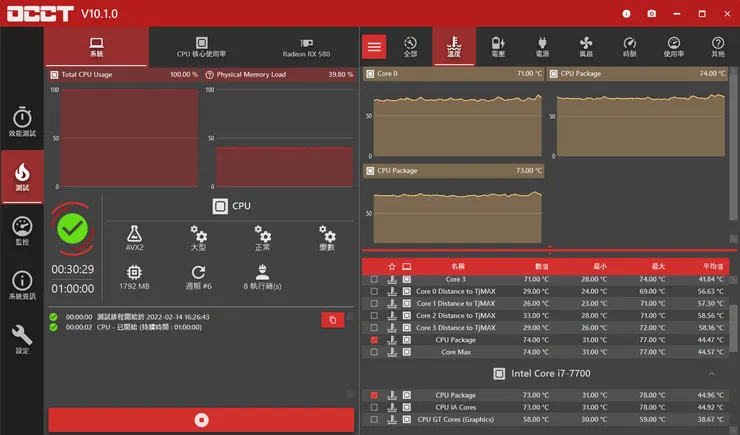Click the info icon in title bar
This screenshot has width=740, height=435.
click(626, 14)
